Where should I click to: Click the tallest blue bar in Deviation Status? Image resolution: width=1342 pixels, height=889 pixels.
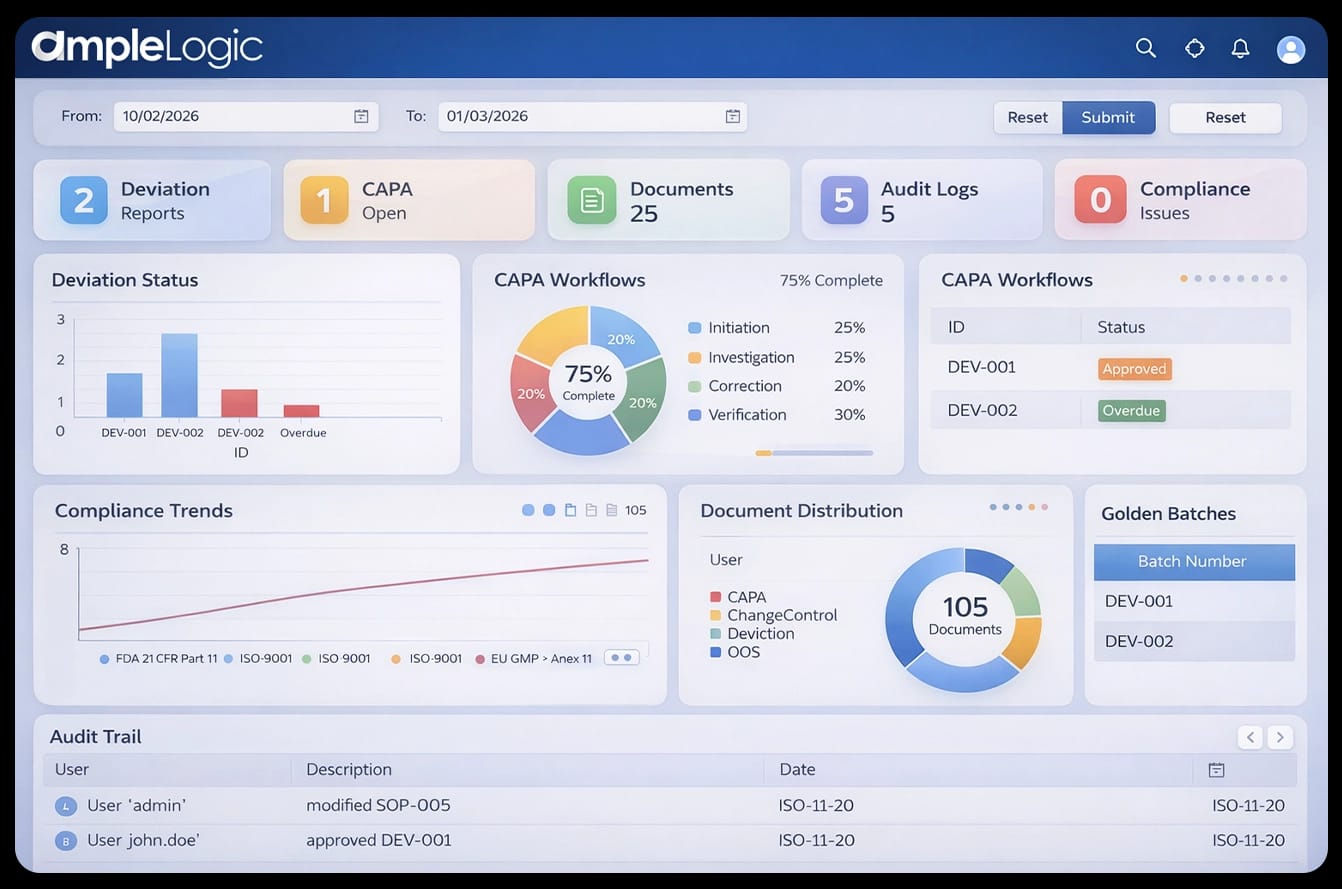pos(179,375)
